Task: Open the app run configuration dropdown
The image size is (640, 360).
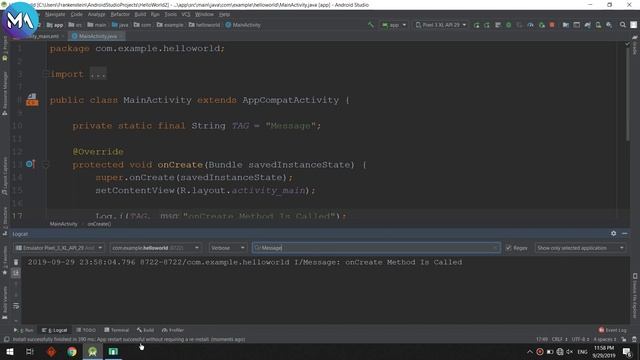Action: click(394, 25)
